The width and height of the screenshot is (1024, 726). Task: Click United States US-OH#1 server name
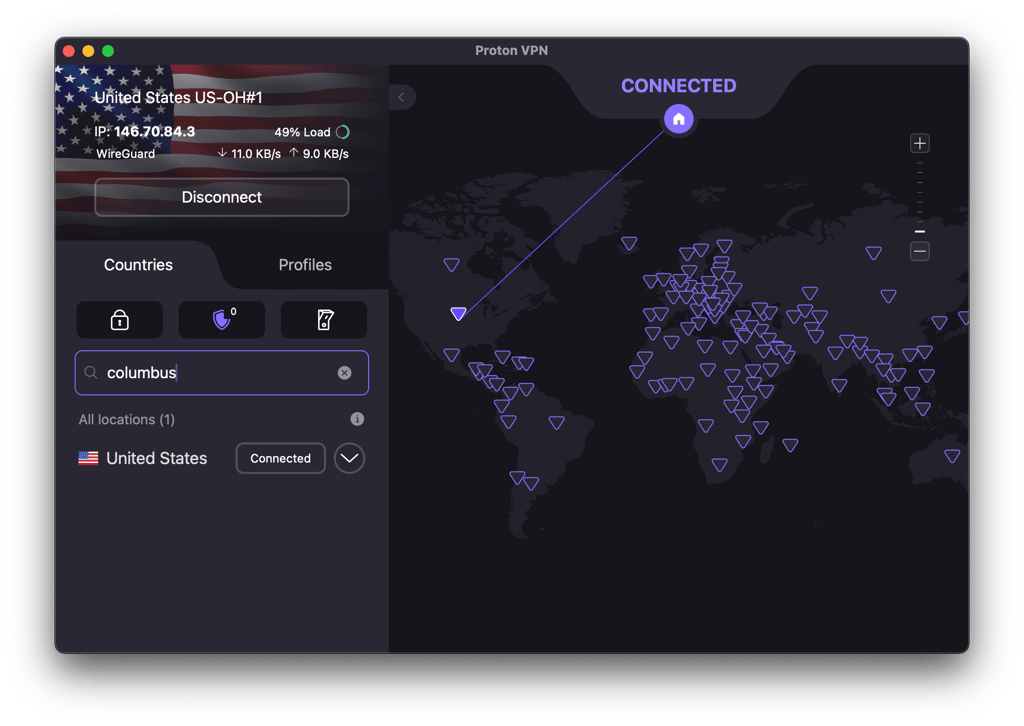(178, 97)
